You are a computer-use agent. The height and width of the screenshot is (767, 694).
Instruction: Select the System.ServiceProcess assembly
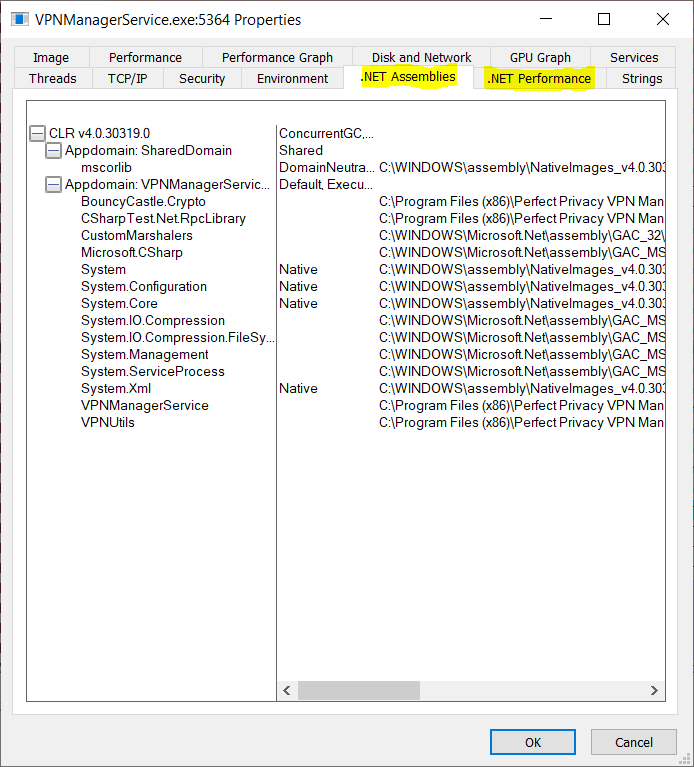(153, 371)
